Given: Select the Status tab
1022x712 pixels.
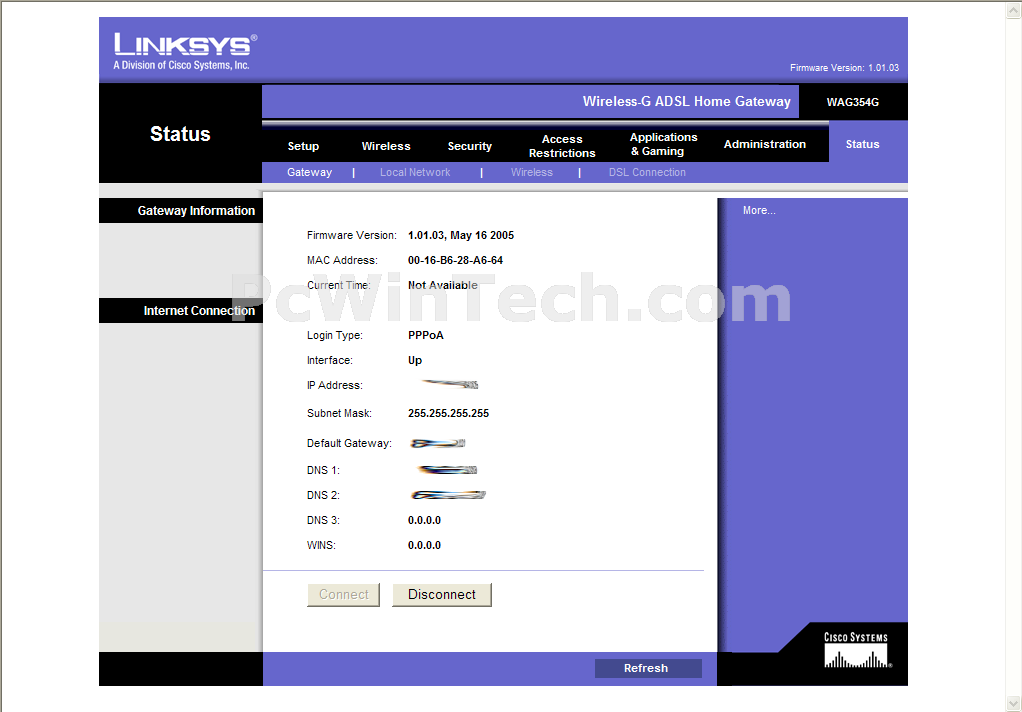Looking at the screenshot, I should [862, 144].
